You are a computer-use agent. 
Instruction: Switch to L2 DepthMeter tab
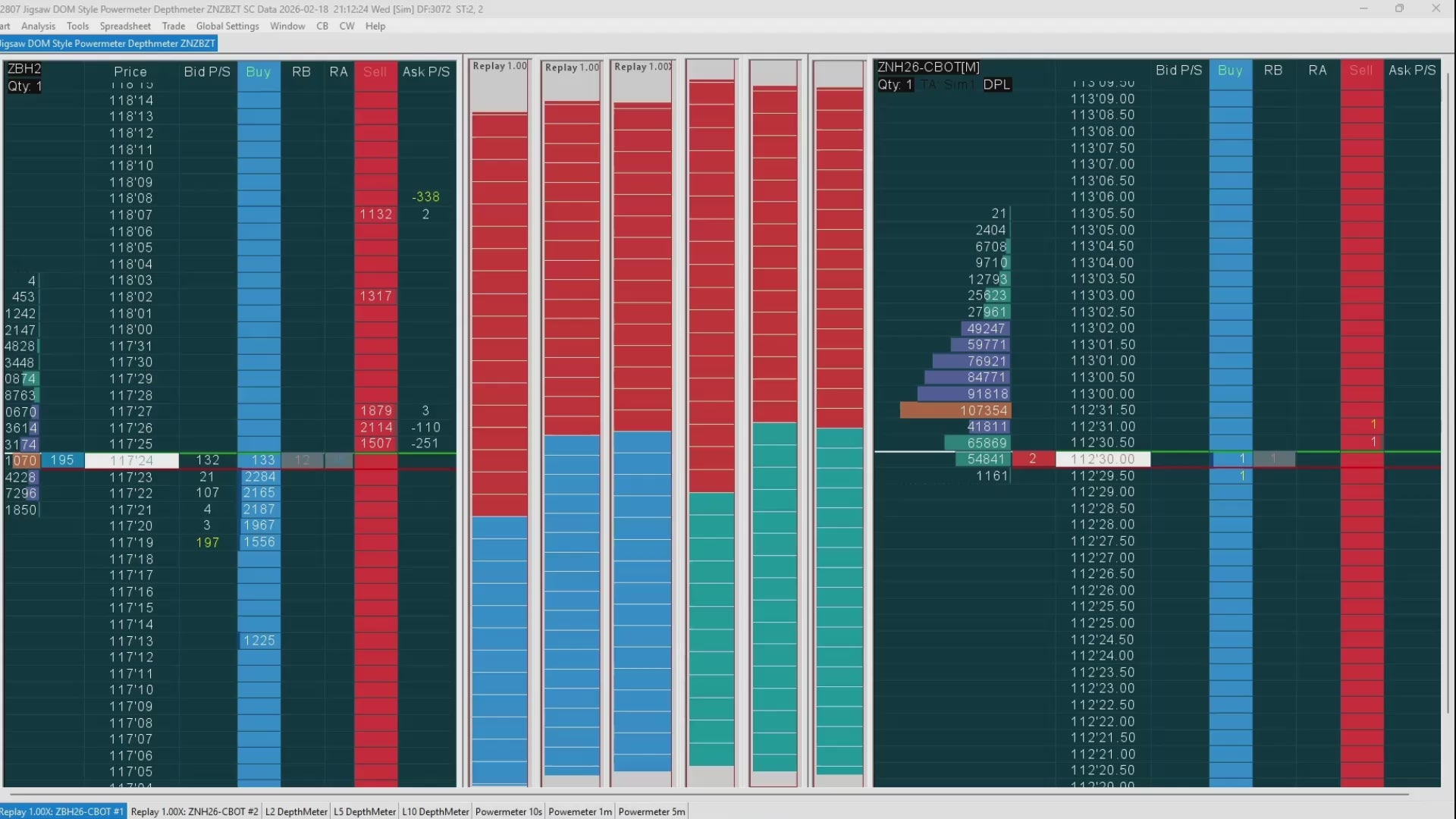[297, 811]
